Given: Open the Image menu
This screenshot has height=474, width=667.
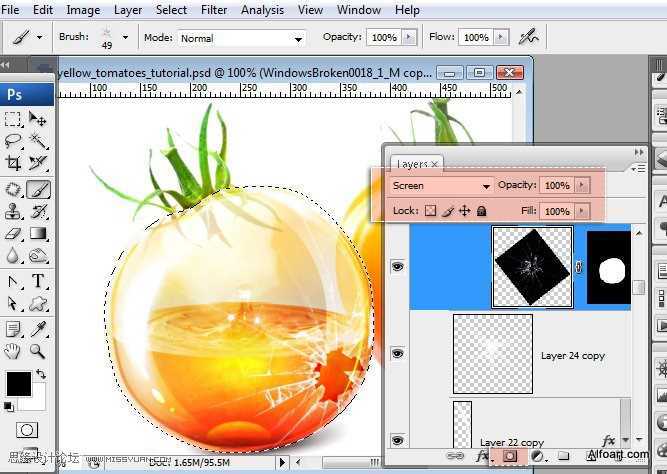Looking at the screenshot, I should pyautogui.click(x=83, y=10).
